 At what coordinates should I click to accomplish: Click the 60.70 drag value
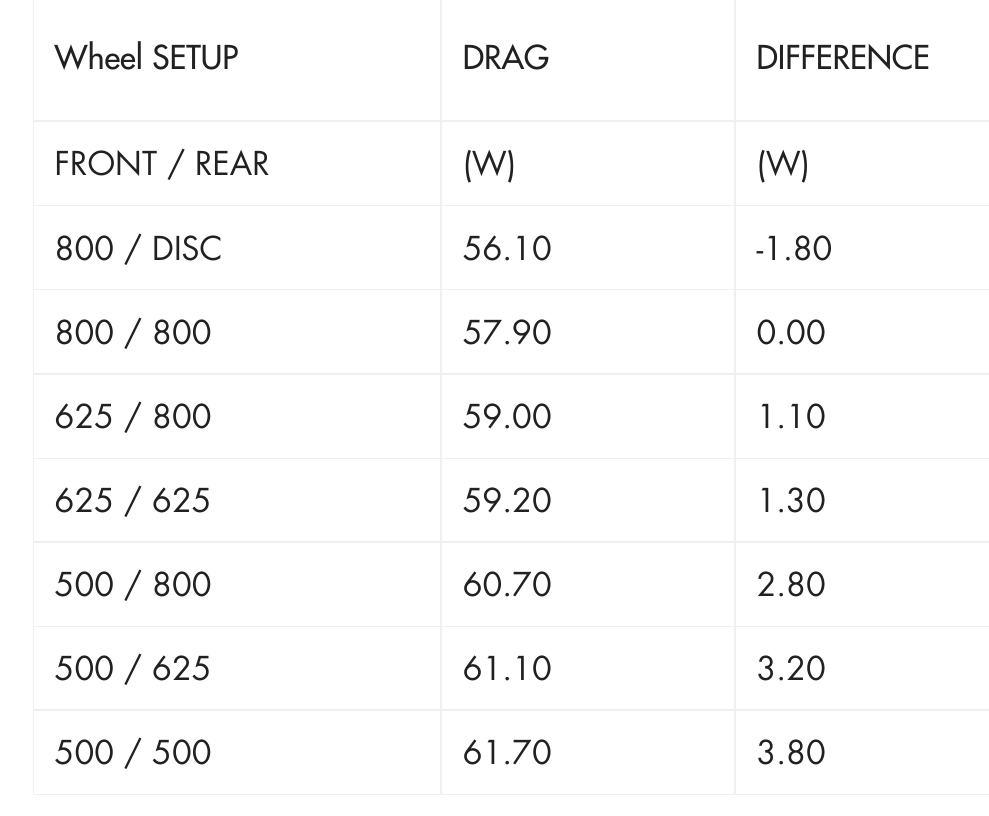[x=507, y=584]
